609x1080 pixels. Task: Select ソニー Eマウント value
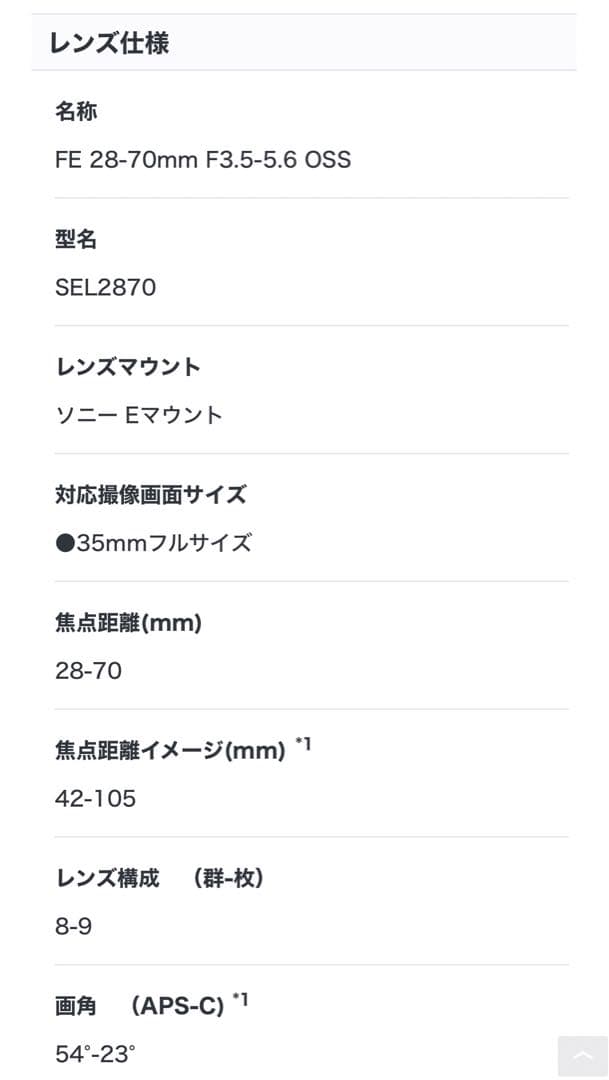(140, 415)
